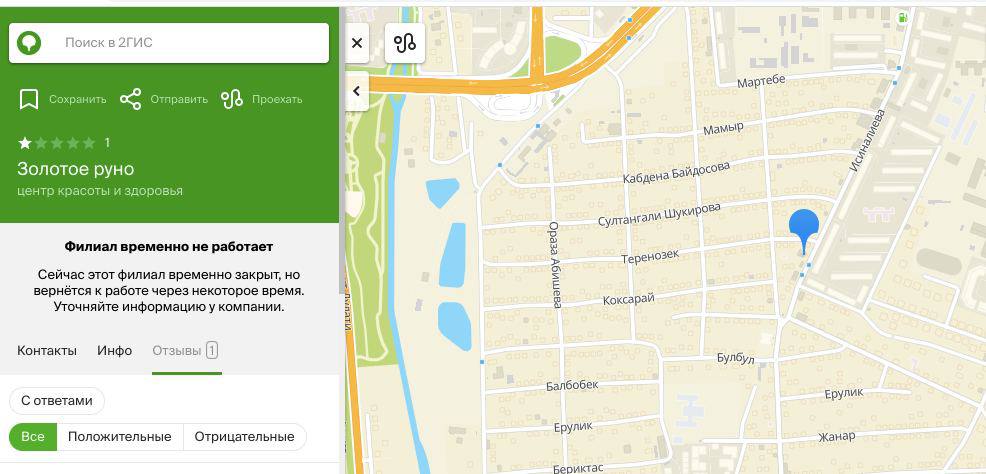The width and height of the screenshot is (986, 474).
Task: Click the Балбобек street label
Action: [572, 385]
